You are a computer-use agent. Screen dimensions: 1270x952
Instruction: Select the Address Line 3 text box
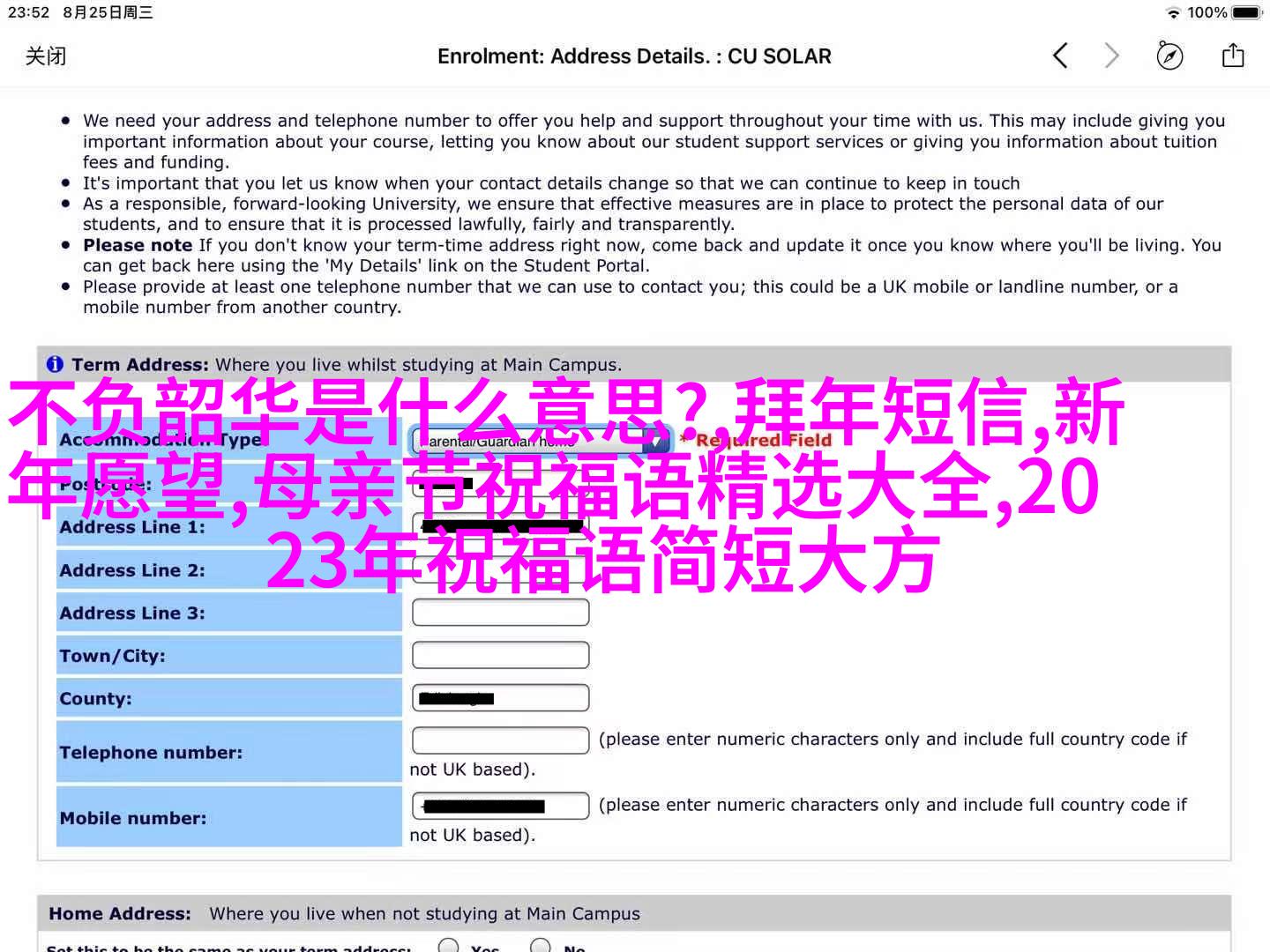pyautogui.click(x=500, y=613)
